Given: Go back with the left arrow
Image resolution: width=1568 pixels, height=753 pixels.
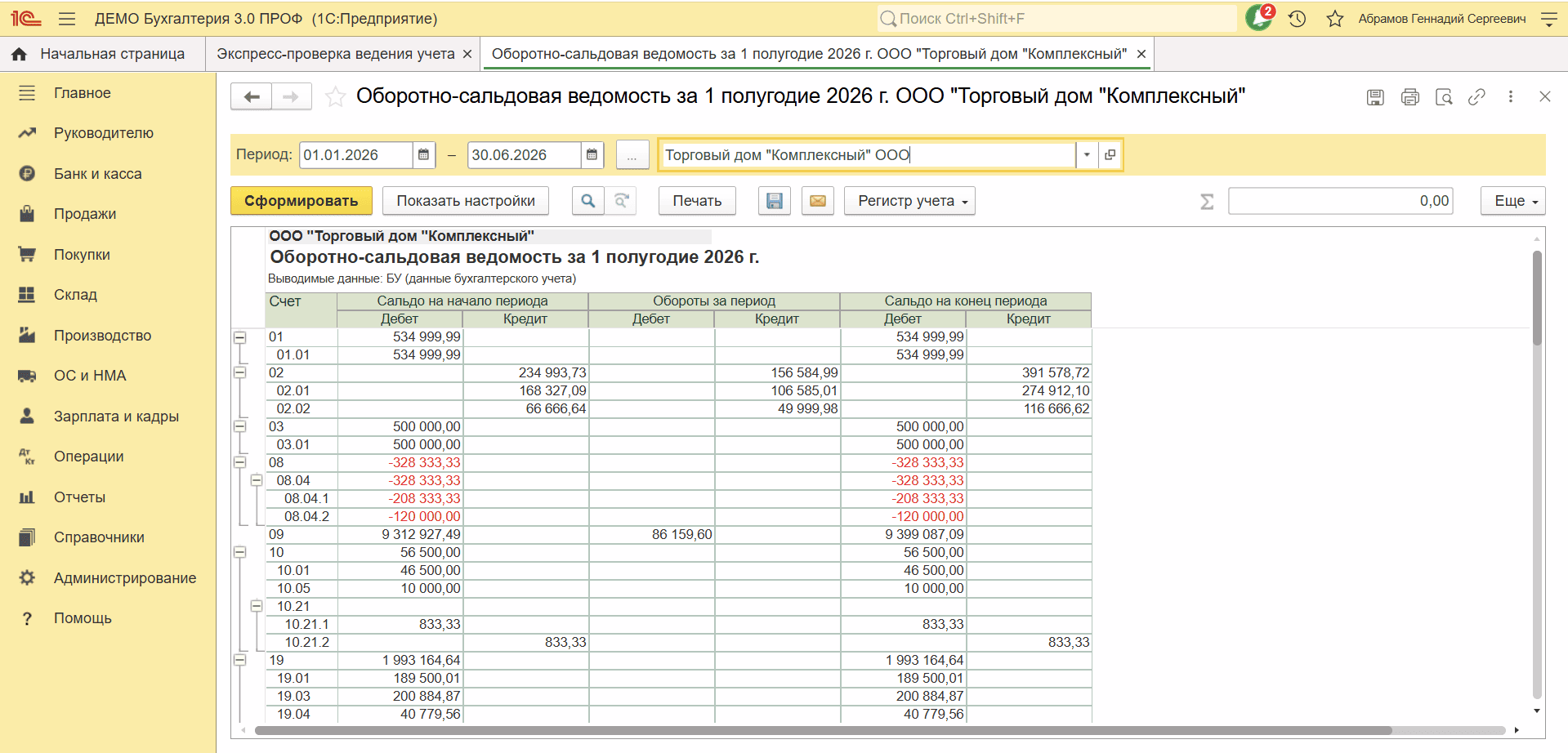Looking at the screenshot, I should click(x=252, y=96).
